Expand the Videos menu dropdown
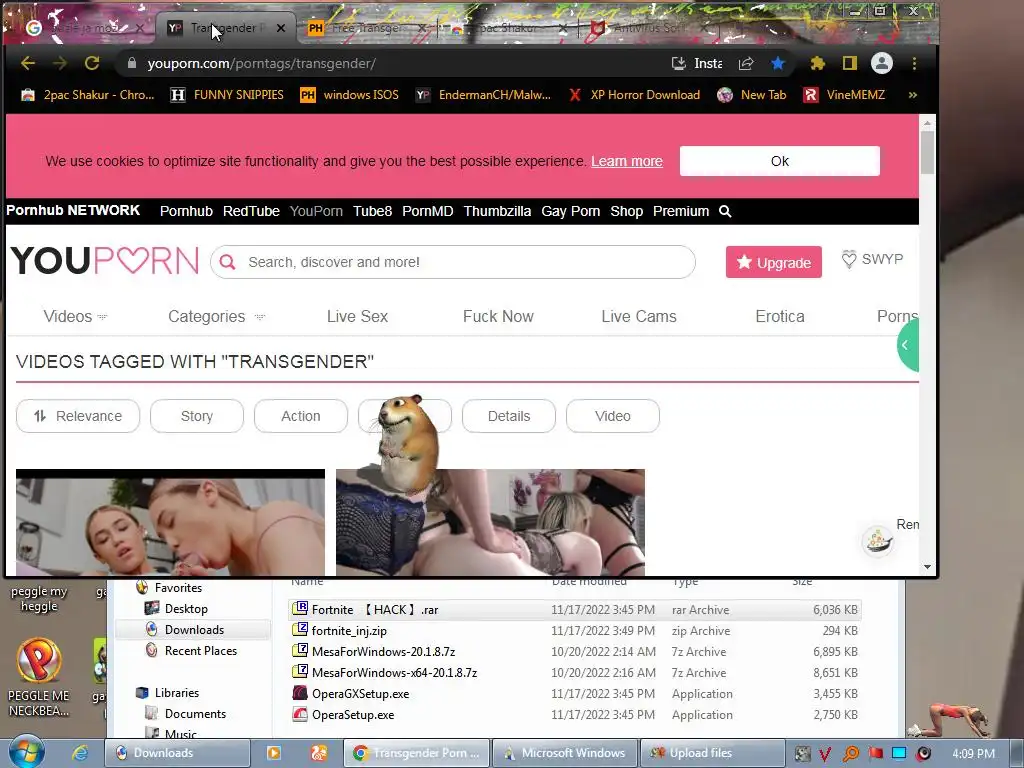The width and height of the screenshot is (1024, 768). click(x=103, y=317)
